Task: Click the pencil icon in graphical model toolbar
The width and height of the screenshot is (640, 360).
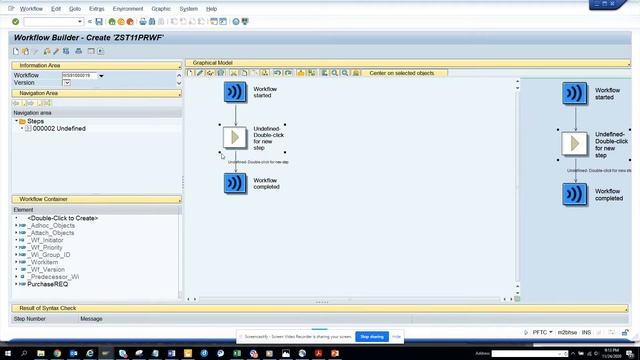Action: coord(200,73)
